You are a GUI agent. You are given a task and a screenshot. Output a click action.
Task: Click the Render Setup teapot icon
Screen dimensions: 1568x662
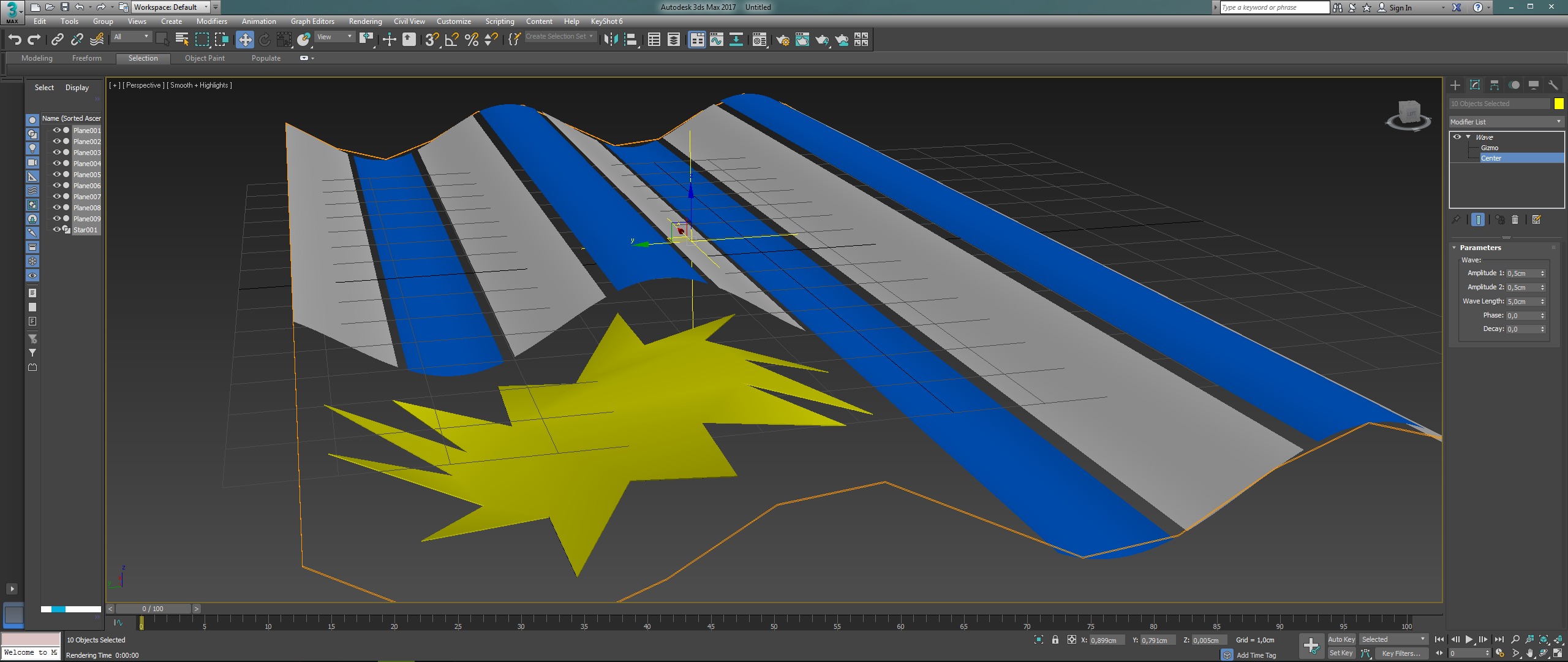click(x=782, y=40)
